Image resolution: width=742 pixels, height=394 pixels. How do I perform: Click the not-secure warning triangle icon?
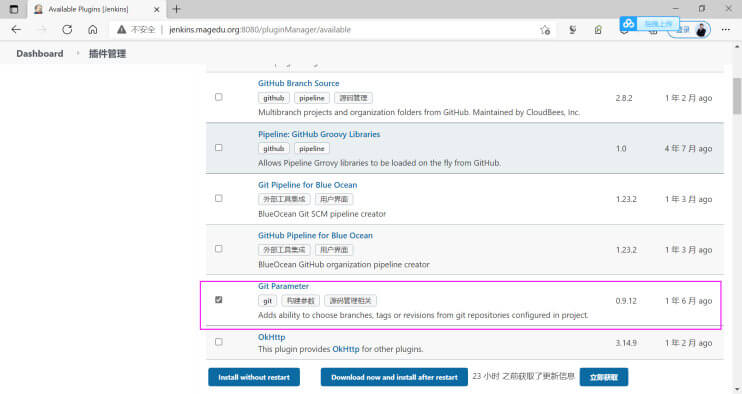click(x=122, y=30)
